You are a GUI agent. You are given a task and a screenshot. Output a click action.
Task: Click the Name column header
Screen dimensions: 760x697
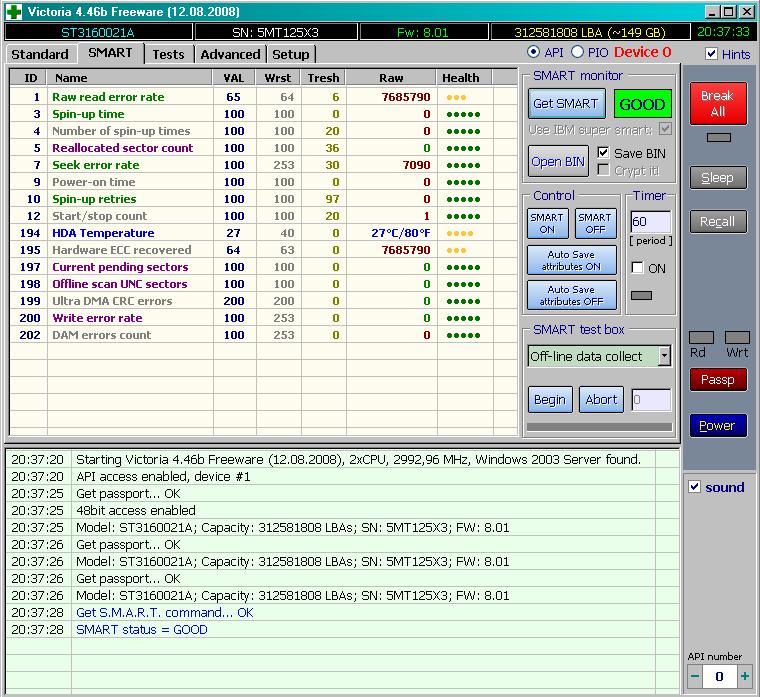(x=129, y=78)
